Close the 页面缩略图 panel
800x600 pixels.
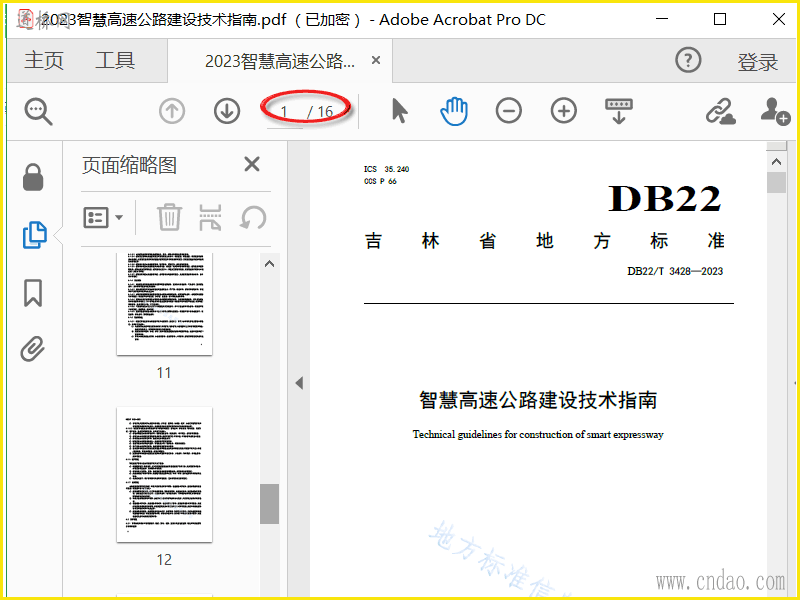tap(252, 164)
